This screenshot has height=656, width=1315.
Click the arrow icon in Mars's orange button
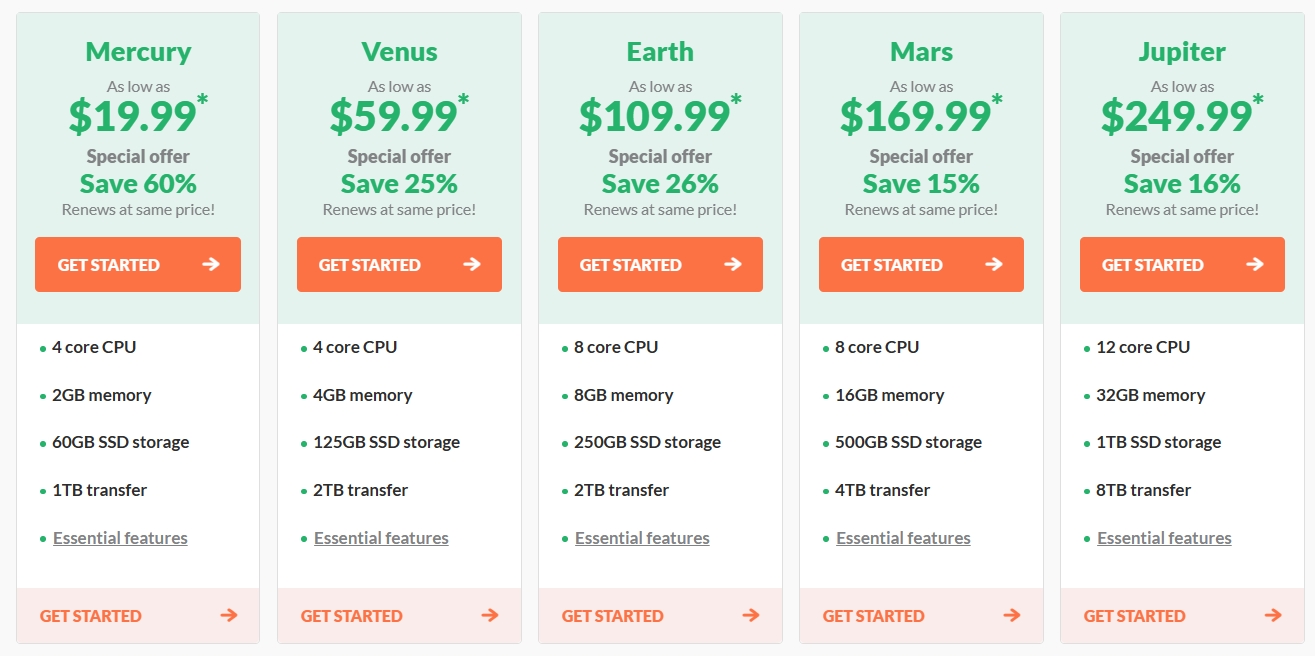(x=994, y=265)
